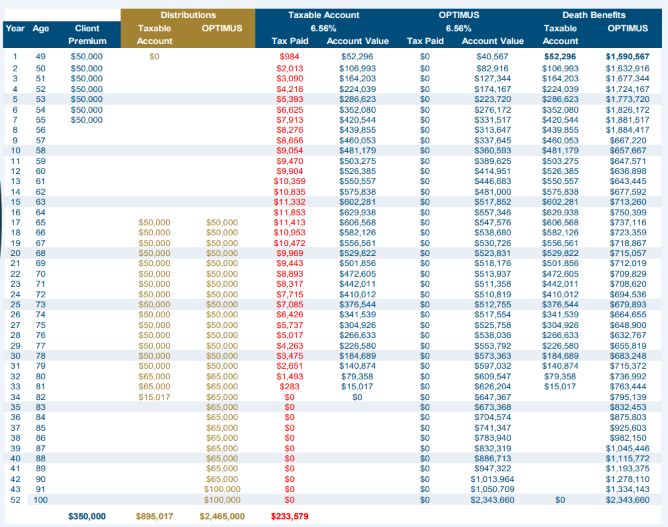
Task: Click the gold Distributions header
Action: click(x=188, y=16)
